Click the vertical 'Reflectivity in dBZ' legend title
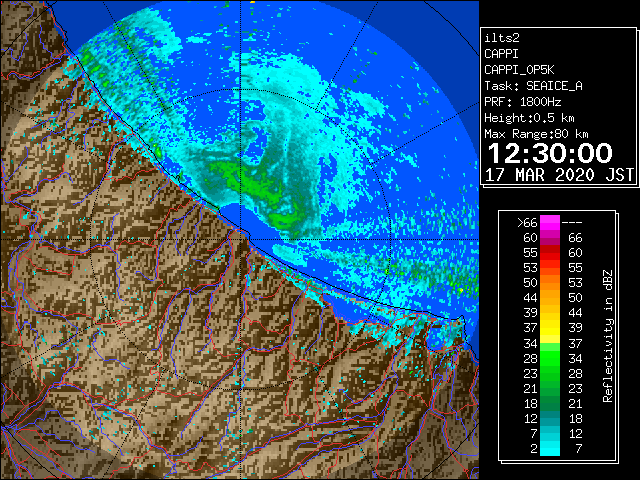 pos(607,336)
